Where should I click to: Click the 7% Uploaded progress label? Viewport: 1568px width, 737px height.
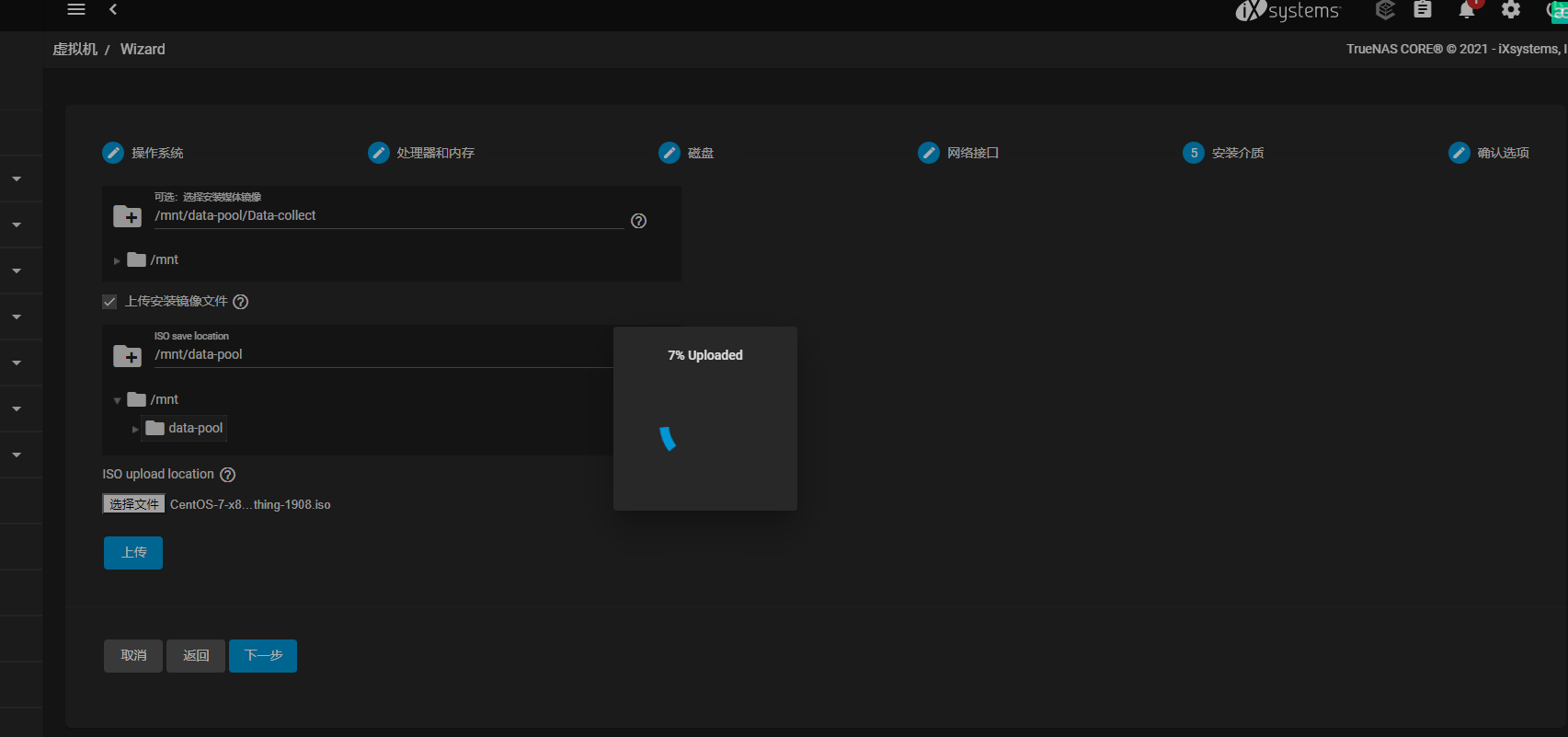(705, 355)
